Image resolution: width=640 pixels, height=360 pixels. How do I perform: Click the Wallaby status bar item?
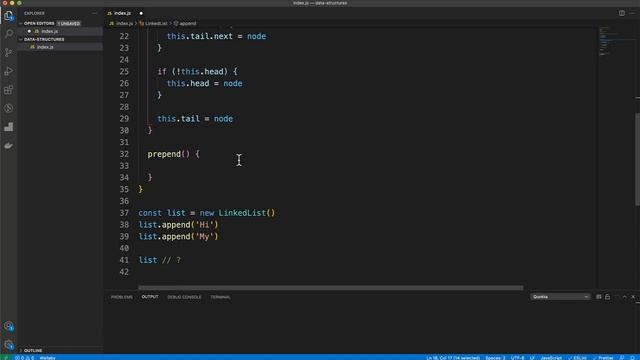[x=47, y=358]
